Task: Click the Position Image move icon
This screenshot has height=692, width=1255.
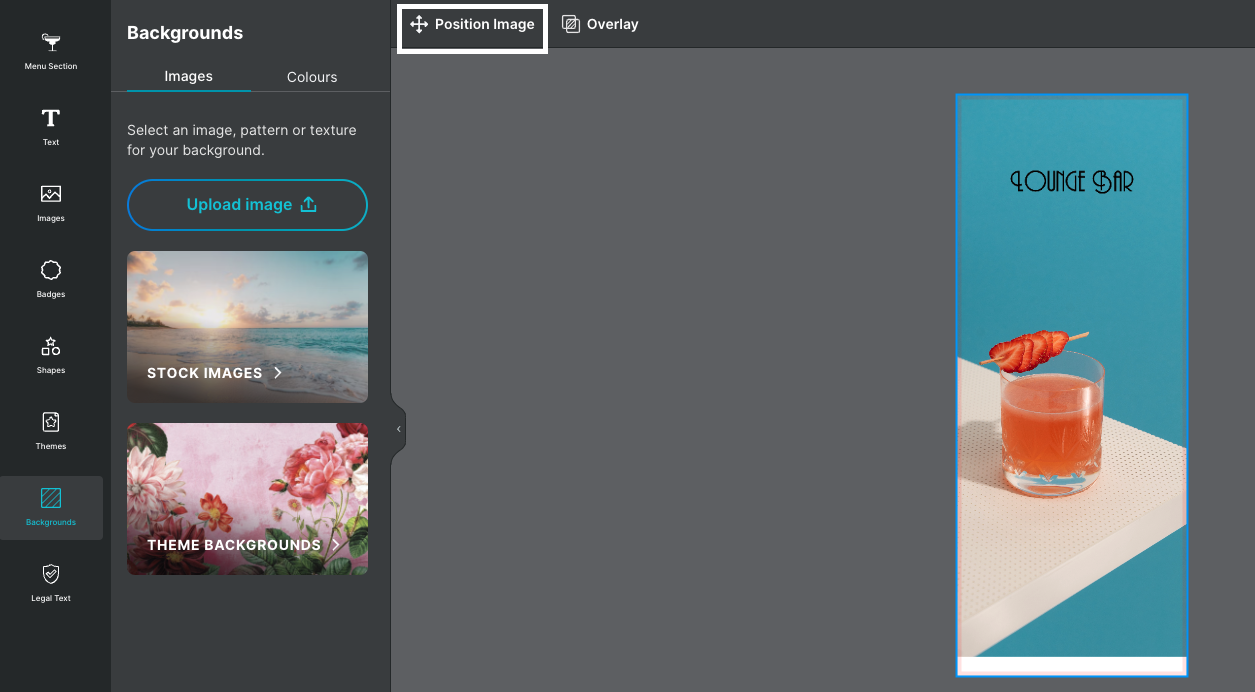Action: (419, 24)
